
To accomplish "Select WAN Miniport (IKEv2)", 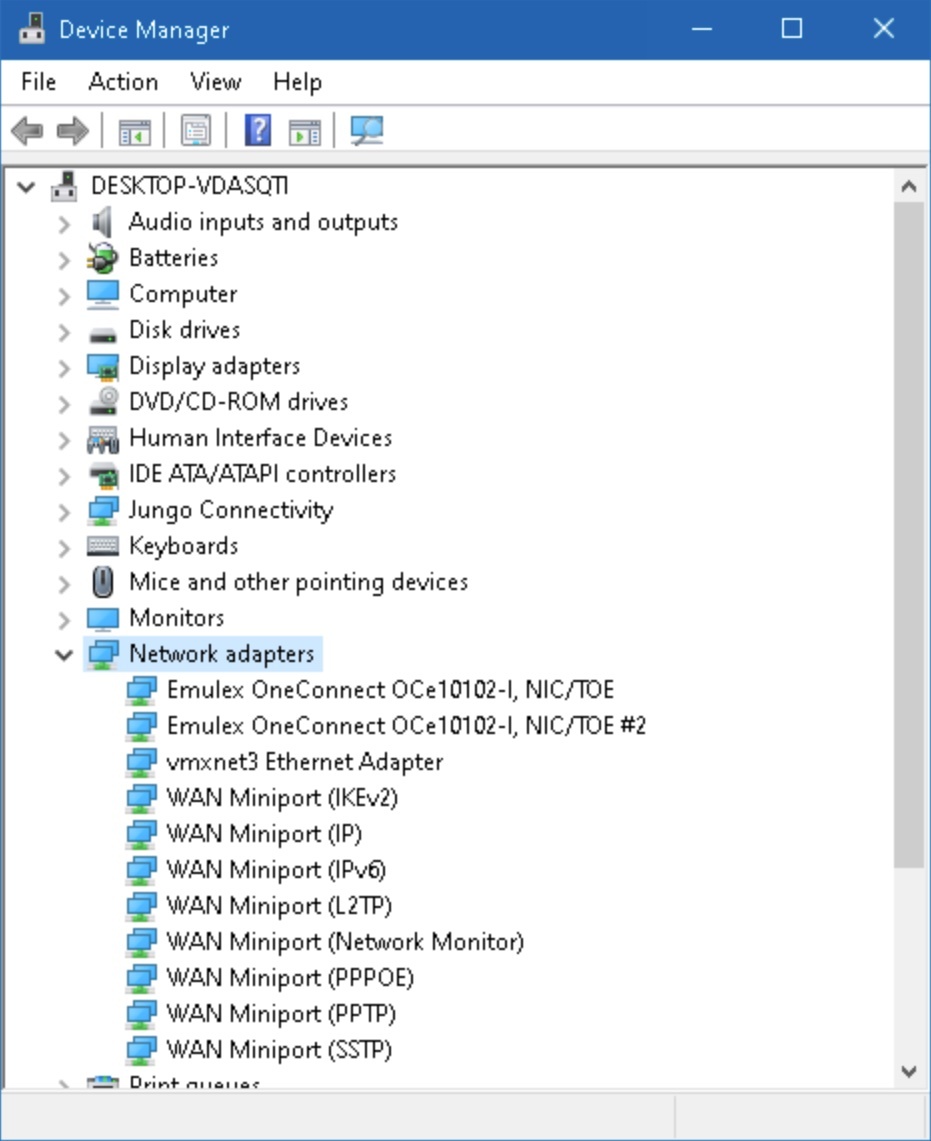I will point(282,798).
